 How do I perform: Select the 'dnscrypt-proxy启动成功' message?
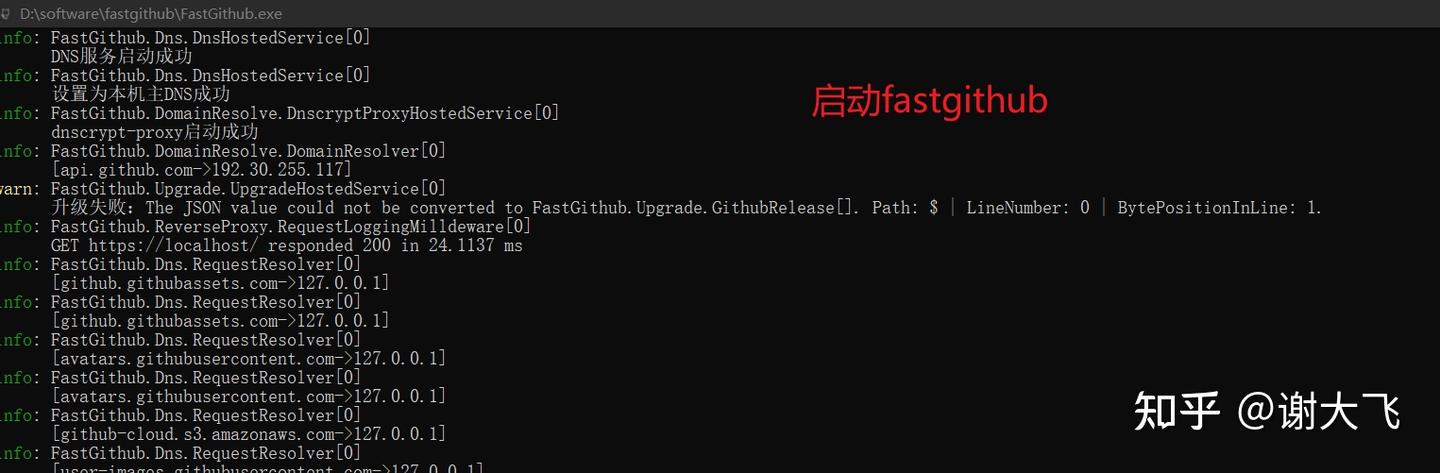point(155,132)
